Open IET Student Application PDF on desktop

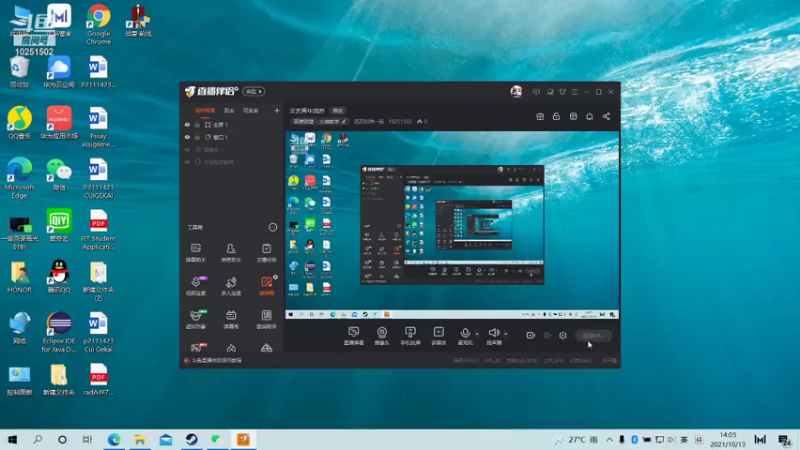[98, 230]
